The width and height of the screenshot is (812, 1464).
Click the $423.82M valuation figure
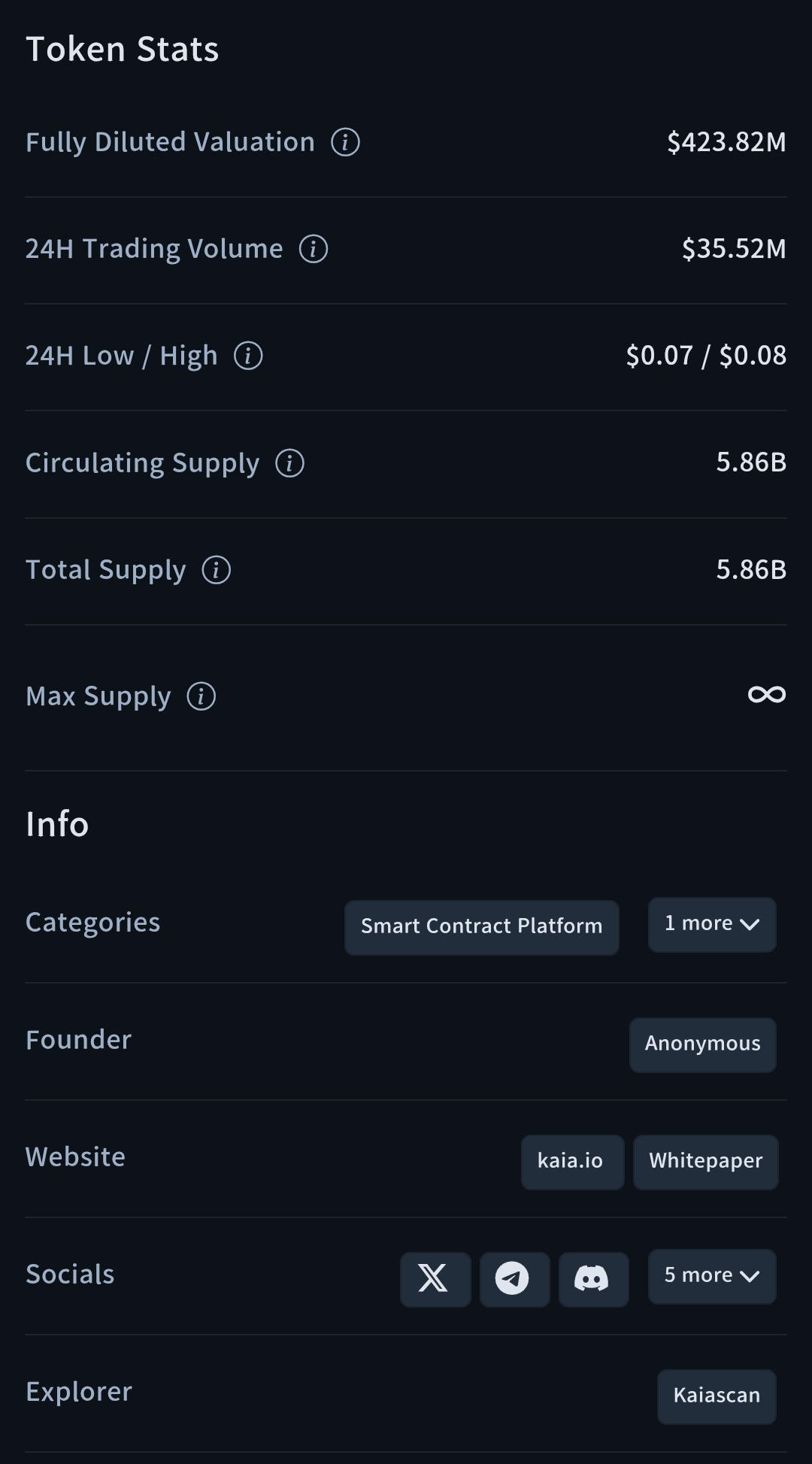tap(726, 142)
